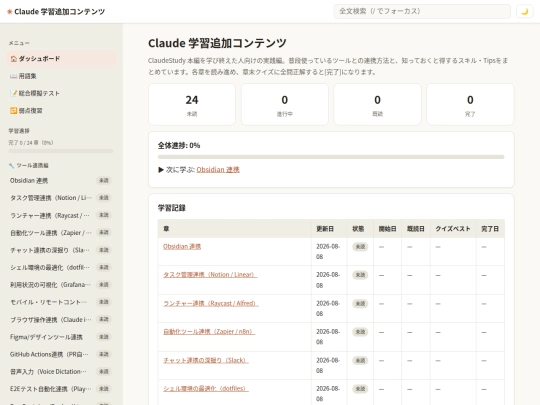Viewport: 540px width, 405px height.
Task: Select タスク管理連携 (Notion) in the sidebar
Action: (61, 198)
